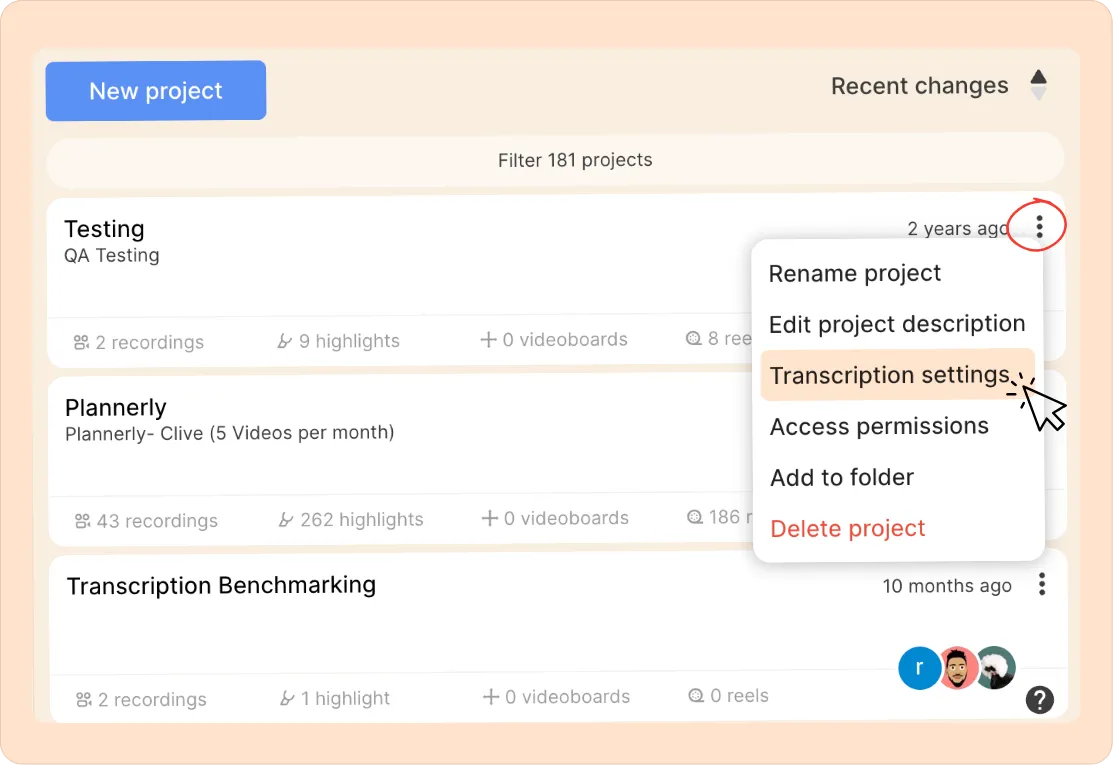Click the three-dot menu on Testing project

point(1040,228)
